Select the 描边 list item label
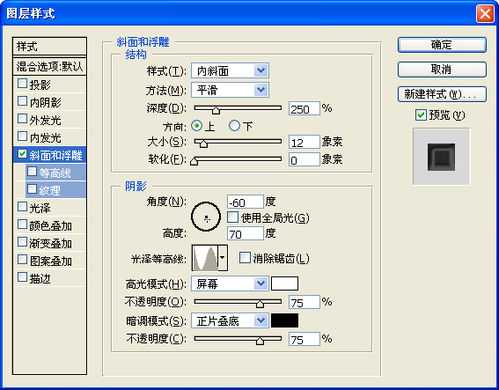The height and width of the screenshot is (390, 499). (x=40, y=279)
